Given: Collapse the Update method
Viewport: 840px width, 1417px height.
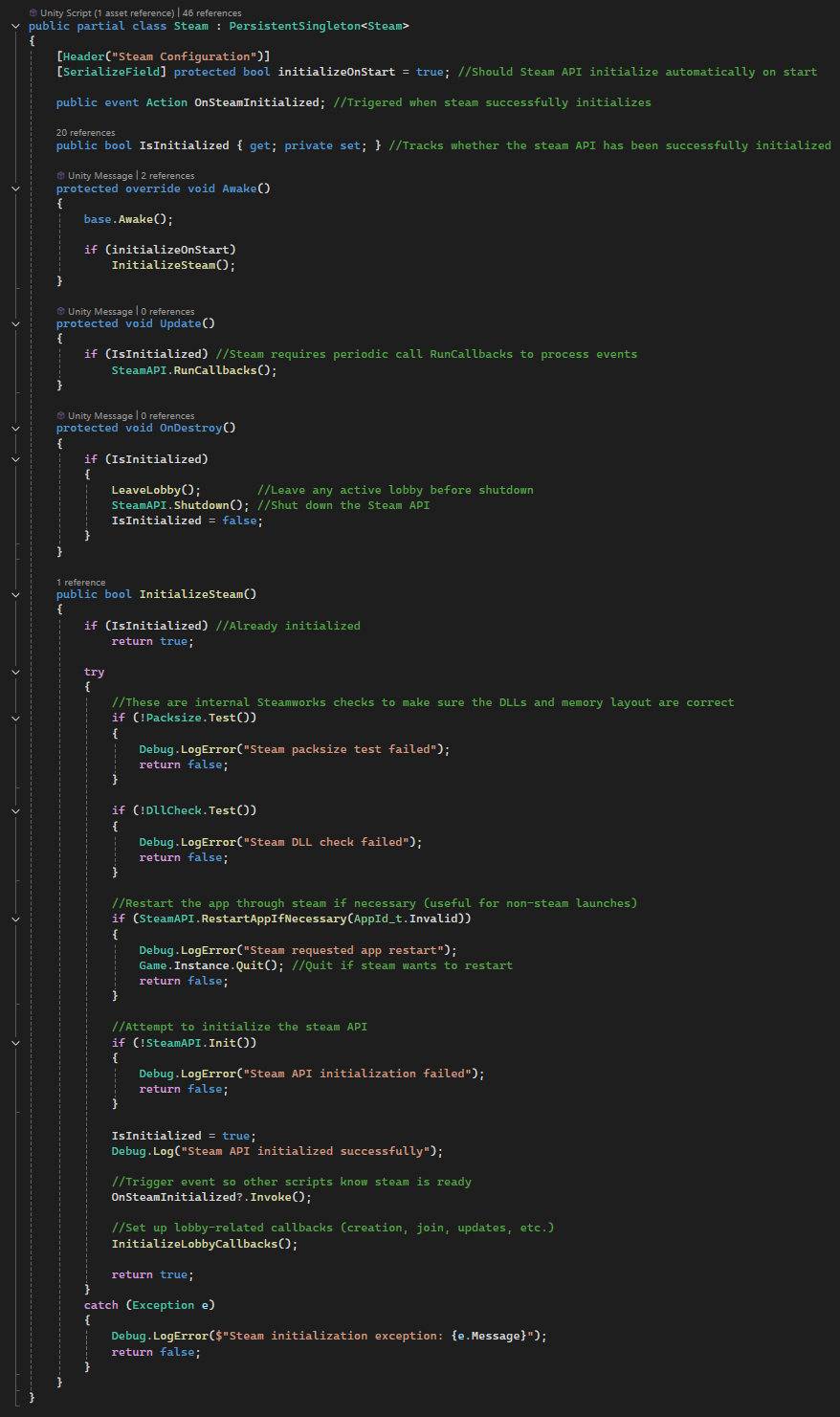Looking at the screenshot, I should (14, 323).
